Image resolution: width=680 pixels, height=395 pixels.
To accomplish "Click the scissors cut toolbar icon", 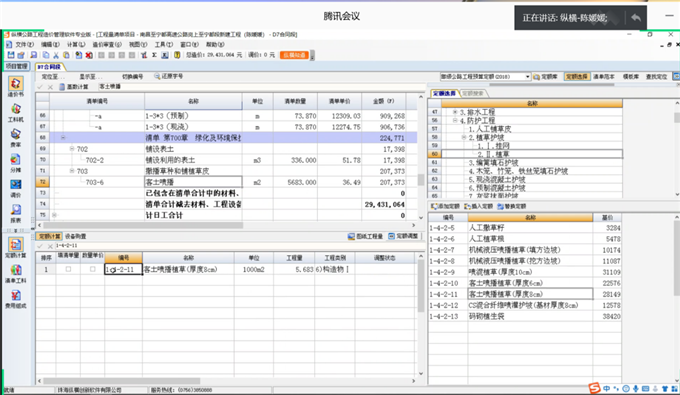I will click(x=56, y=55).
